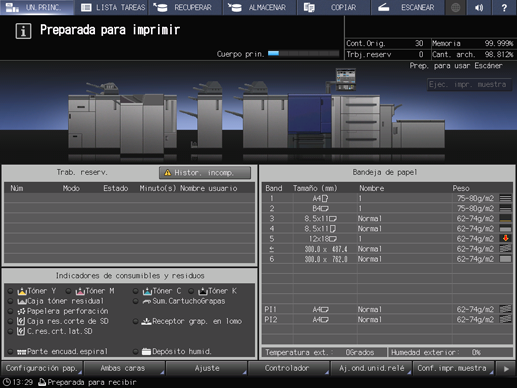Image resolution: width=517 pixels, height=388 pixels.
Task: Select the globe network icon
Action: click(x=455, y=7)
